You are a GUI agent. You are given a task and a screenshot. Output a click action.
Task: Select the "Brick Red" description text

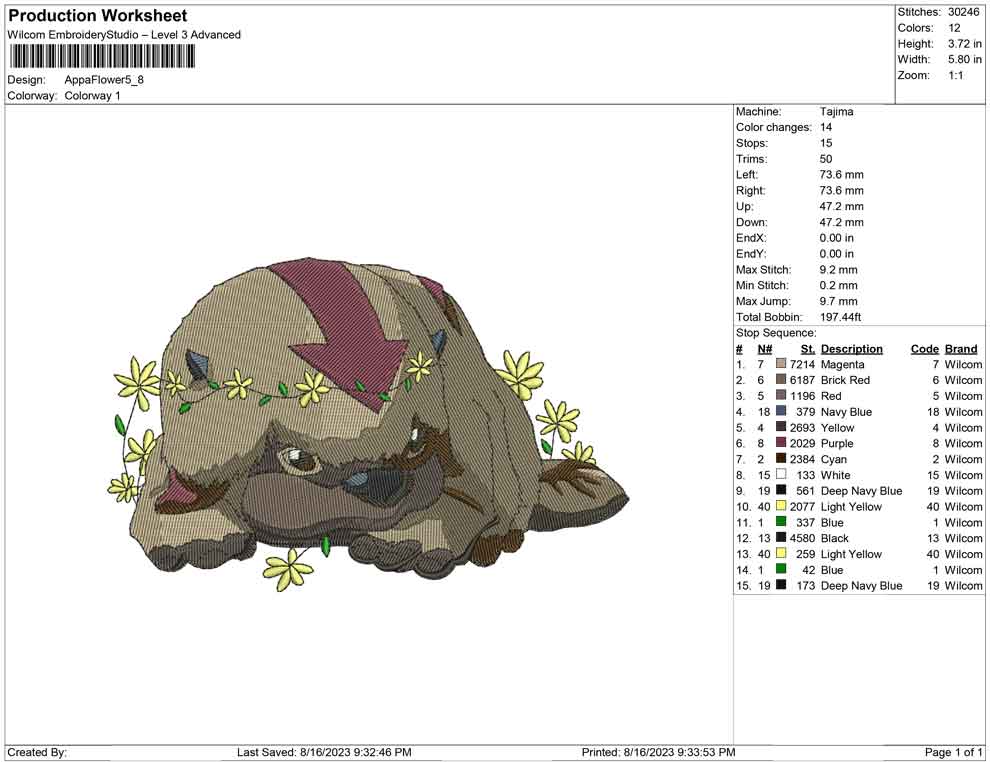click(x=845, y=380)
